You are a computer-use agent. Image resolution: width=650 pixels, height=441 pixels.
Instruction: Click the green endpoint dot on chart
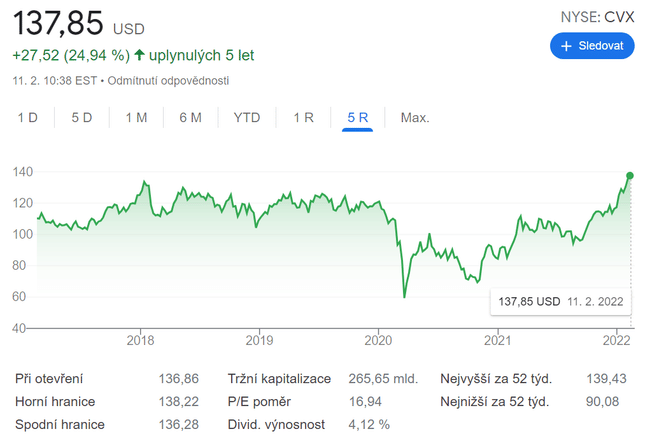[630, 176]
